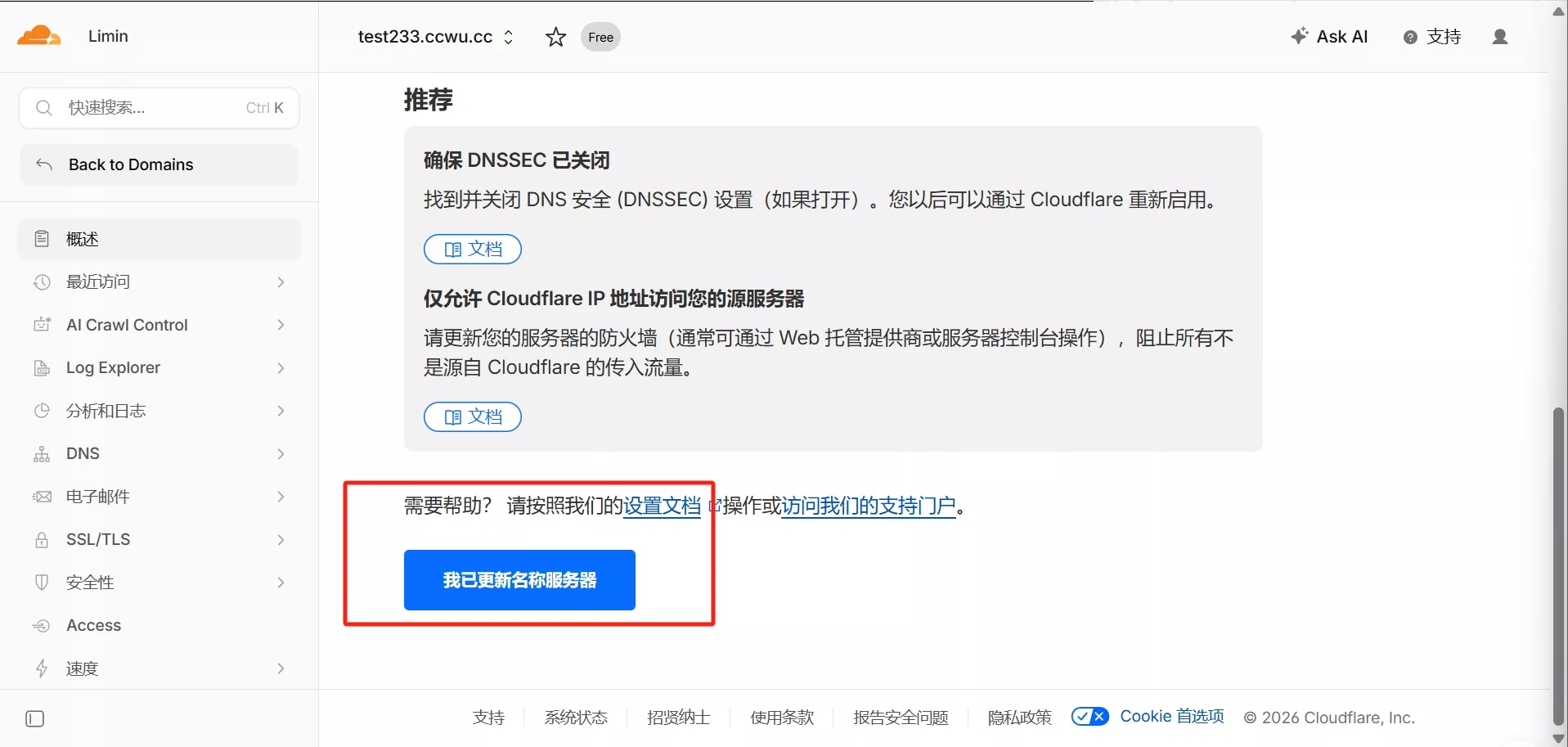Click the scrollbar up arrow
The width and height of the screenshot is (1568, 747).
[1559, 11]
